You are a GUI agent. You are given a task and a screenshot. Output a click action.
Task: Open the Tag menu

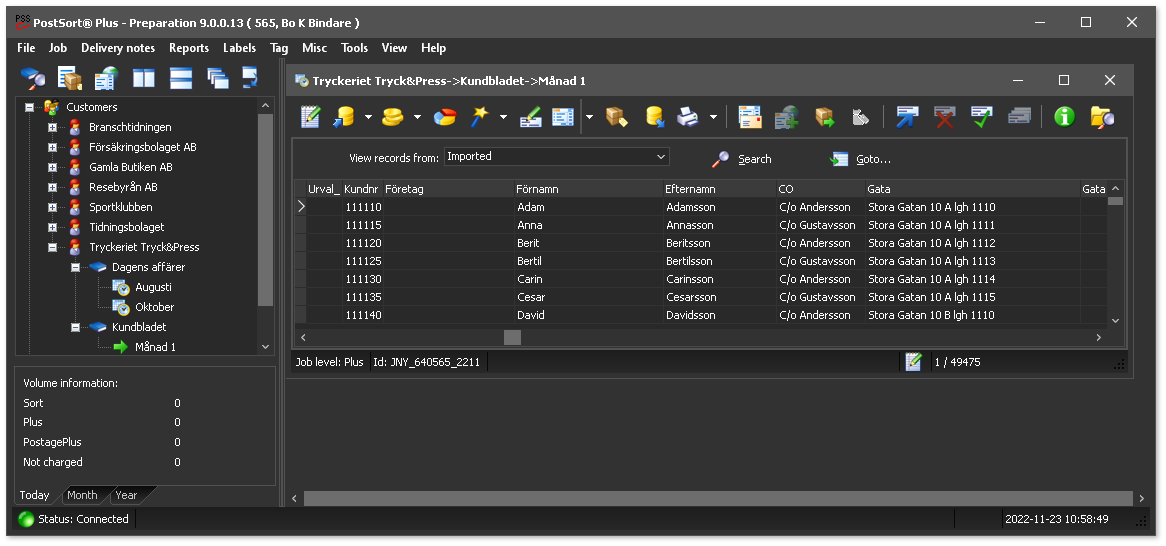click(280, 48)
